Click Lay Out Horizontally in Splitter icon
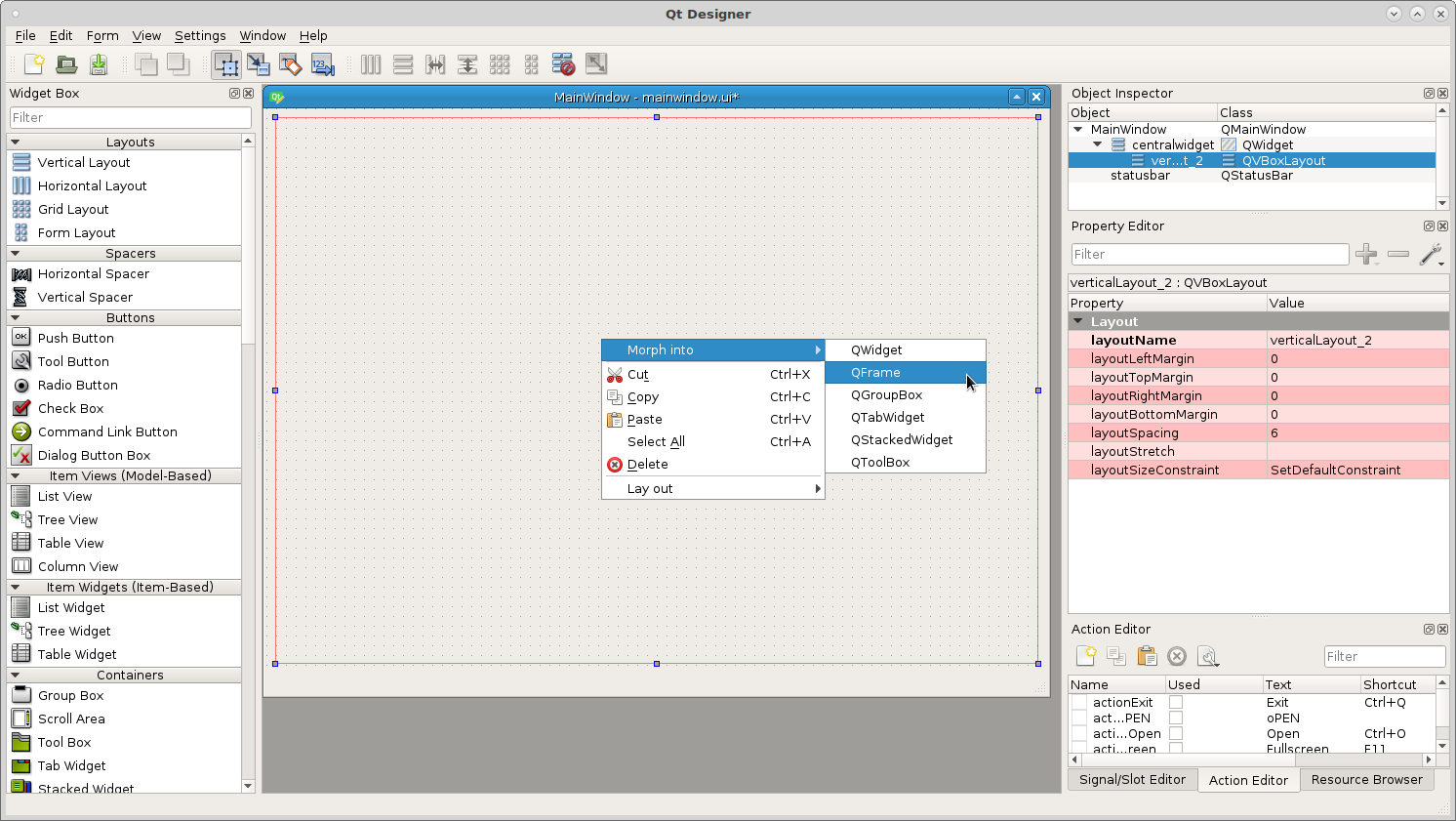The height and width of the screenshot is (821, 1456). point(435,64)
